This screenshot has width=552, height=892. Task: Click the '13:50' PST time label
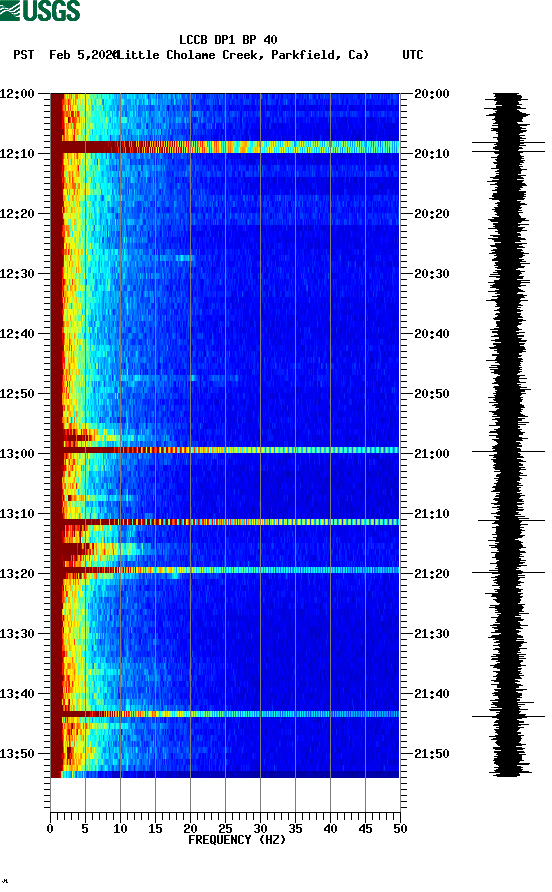[17, 754]
